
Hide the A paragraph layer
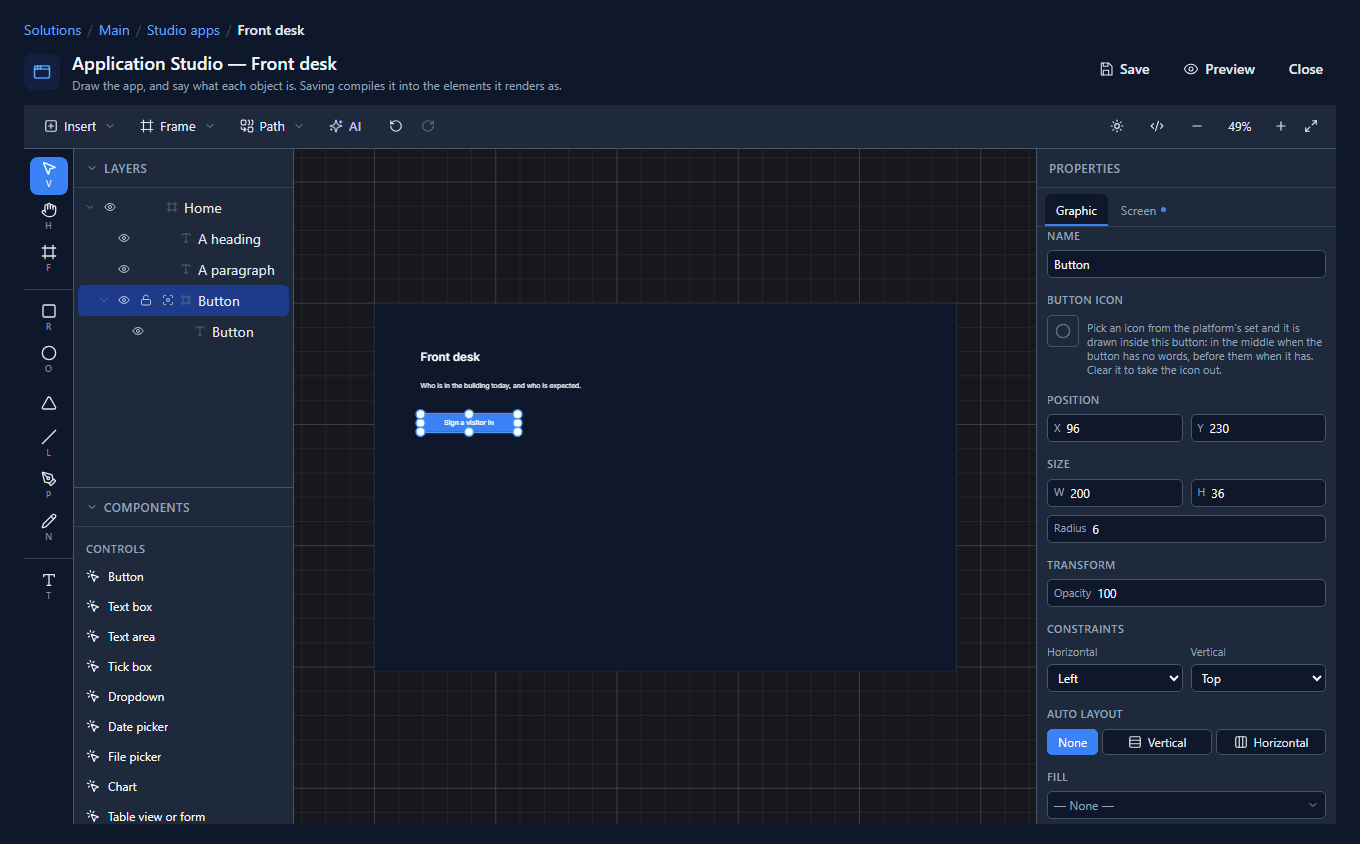point(124,270)
